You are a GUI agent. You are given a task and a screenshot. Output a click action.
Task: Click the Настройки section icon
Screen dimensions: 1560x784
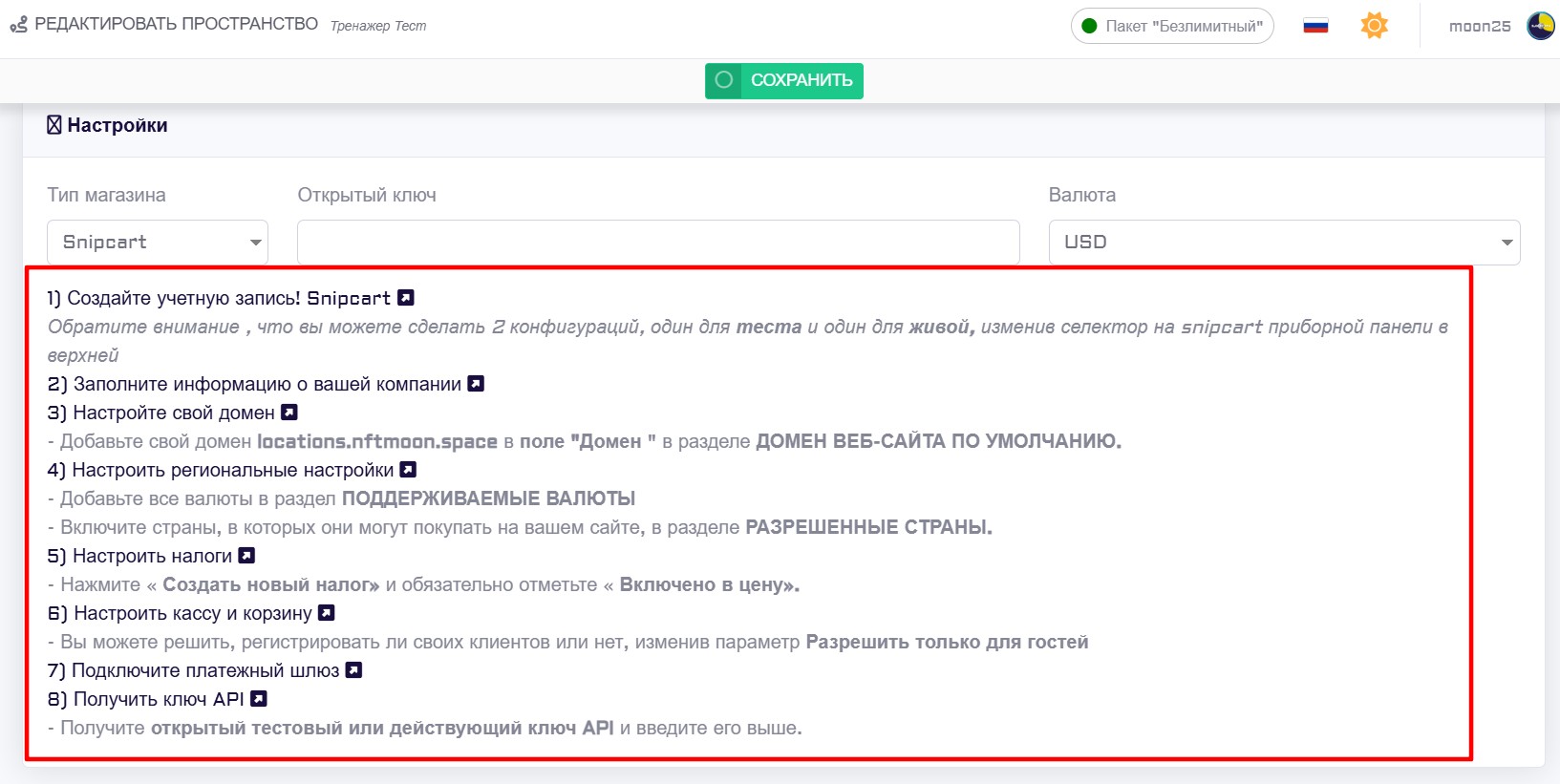coord(54,125)
